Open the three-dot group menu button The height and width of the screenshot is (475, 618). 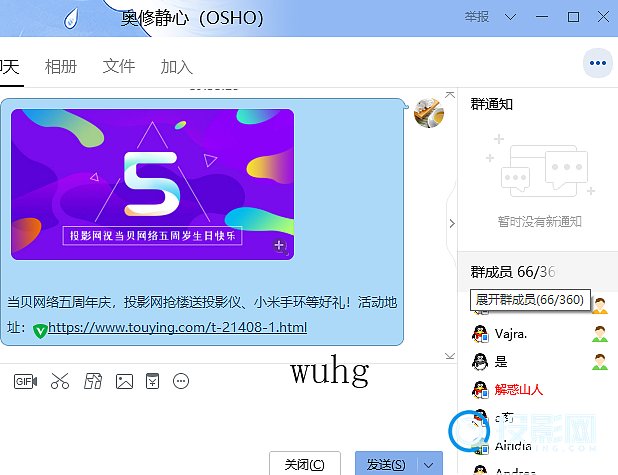coord(598,63)
